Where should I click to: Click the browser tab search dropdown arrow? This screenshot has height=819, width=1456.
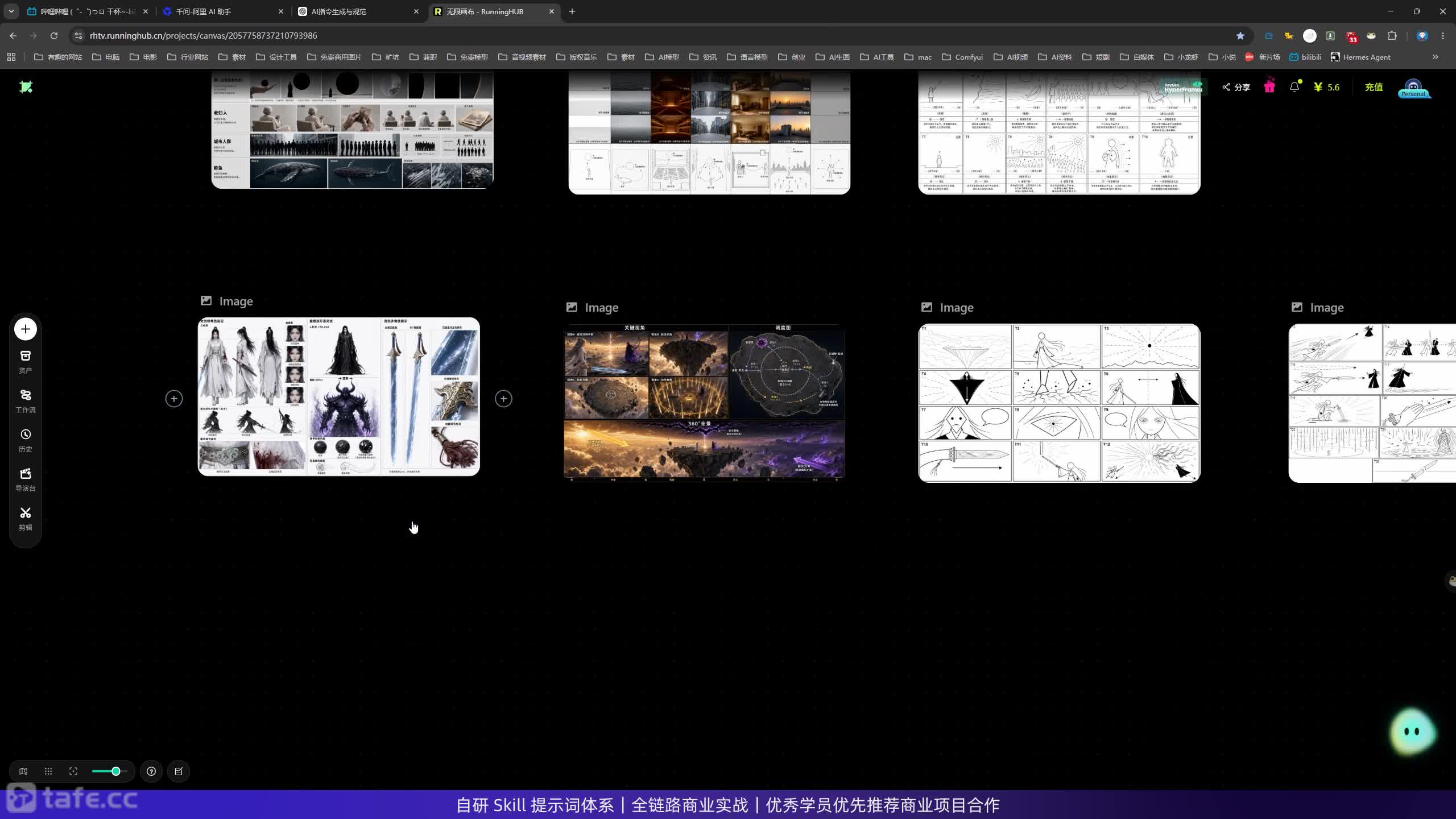pyautogui.click(x=11, y=11)
